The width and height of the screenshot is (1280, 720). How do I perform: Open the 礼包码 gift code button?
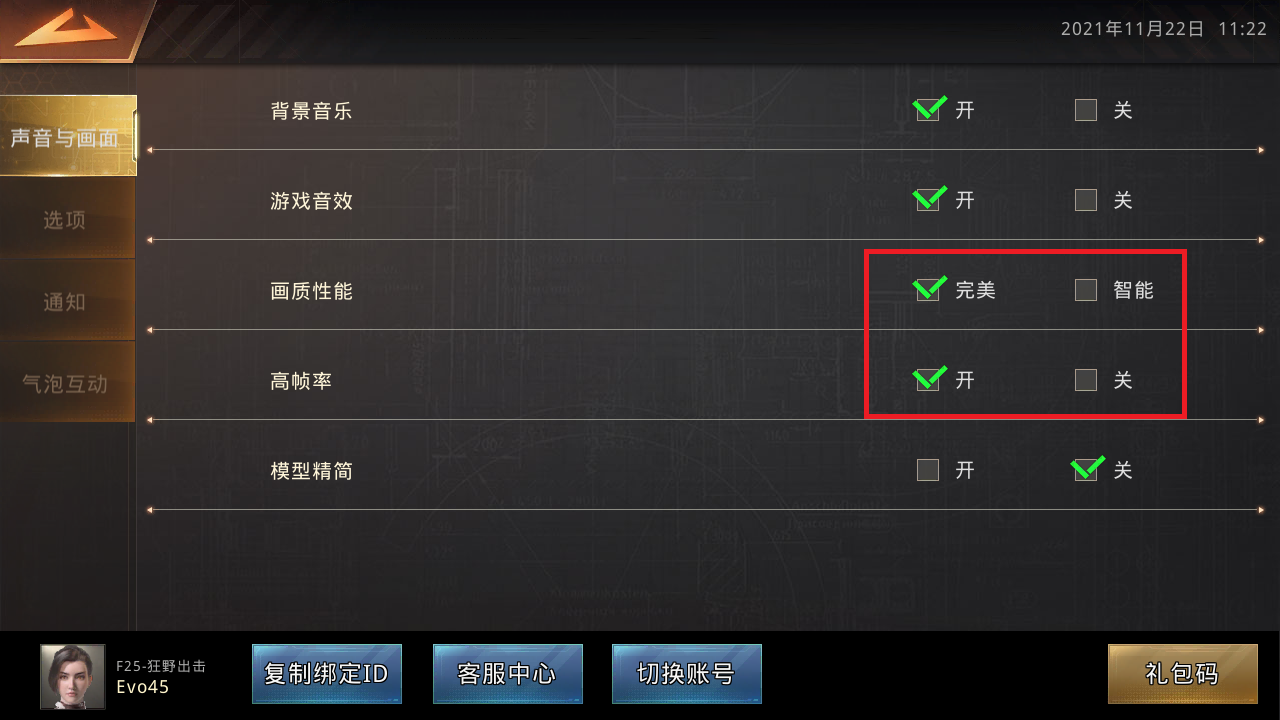click(1183, 674)
